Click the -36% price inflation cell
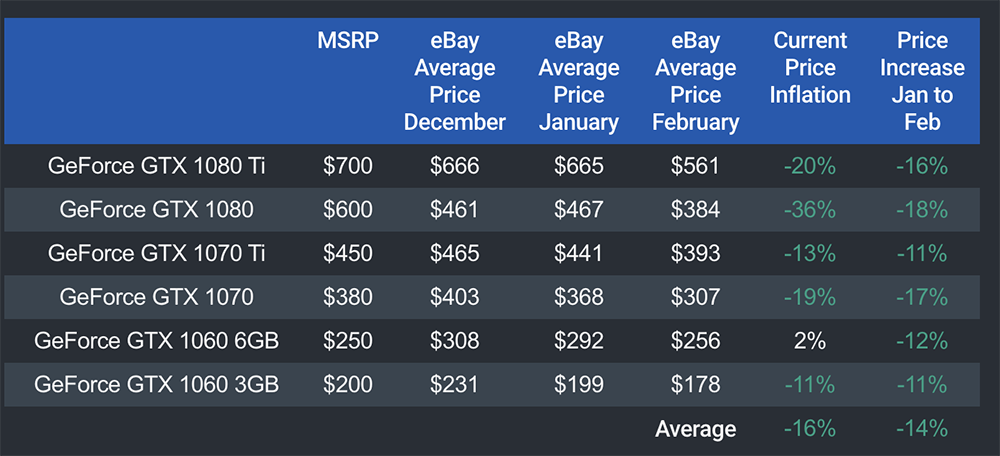Screen dimensions: 1000x456 (810, 210)
